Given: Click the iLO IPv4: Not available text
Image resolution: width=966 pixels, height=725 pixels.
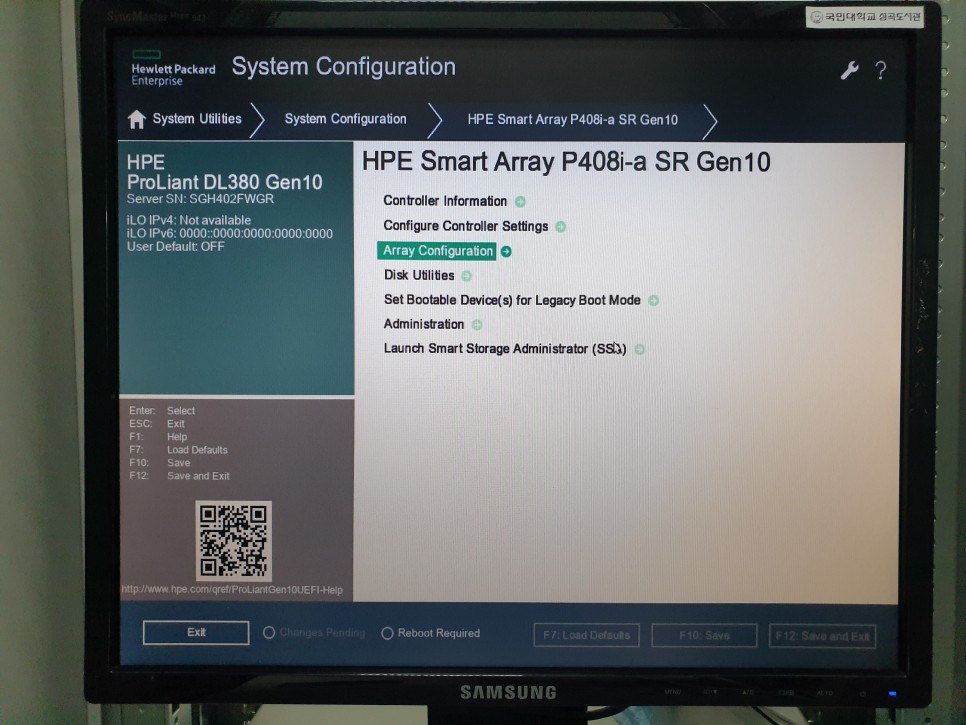Looking at the screenshot, I should [189, 220].
